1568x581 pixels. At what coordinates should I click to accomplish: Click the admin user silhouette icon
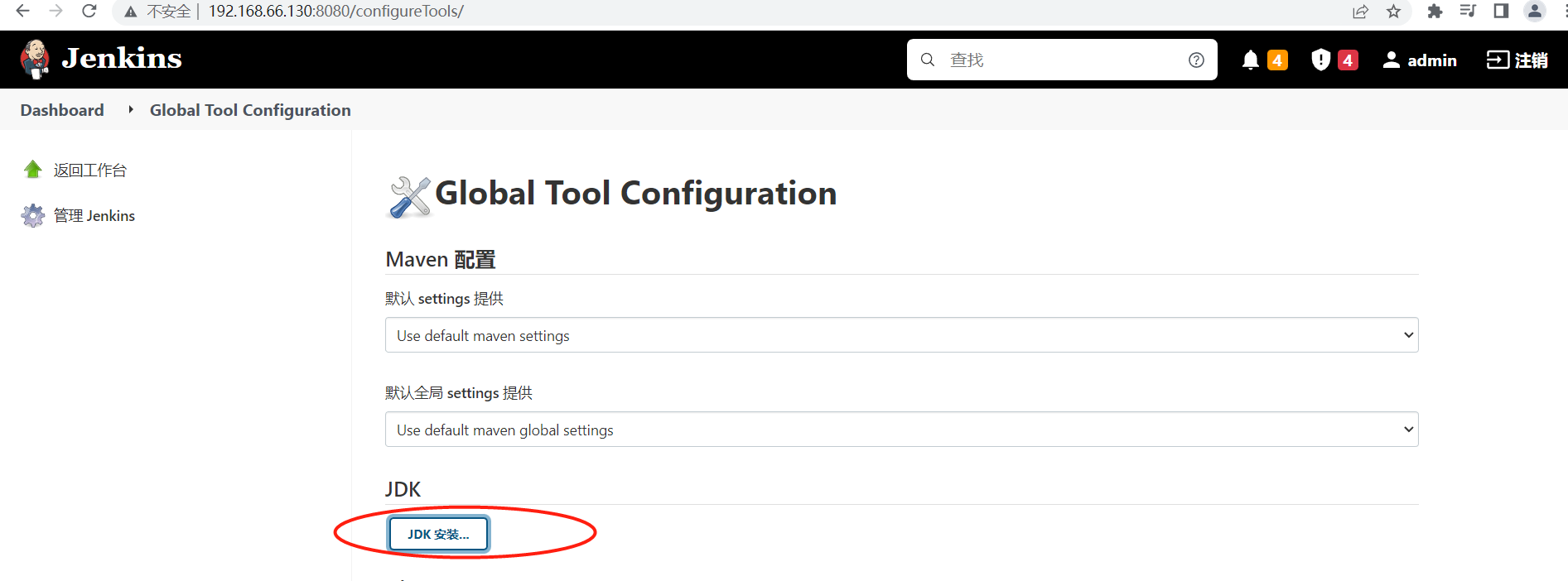tap(1392, 60)
